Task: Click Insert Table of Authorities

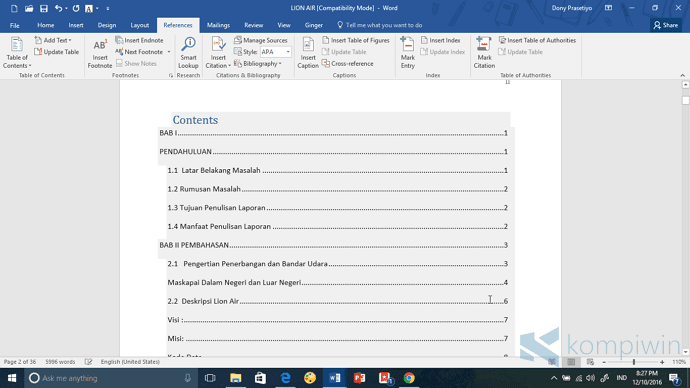Action: click(537, 40)
